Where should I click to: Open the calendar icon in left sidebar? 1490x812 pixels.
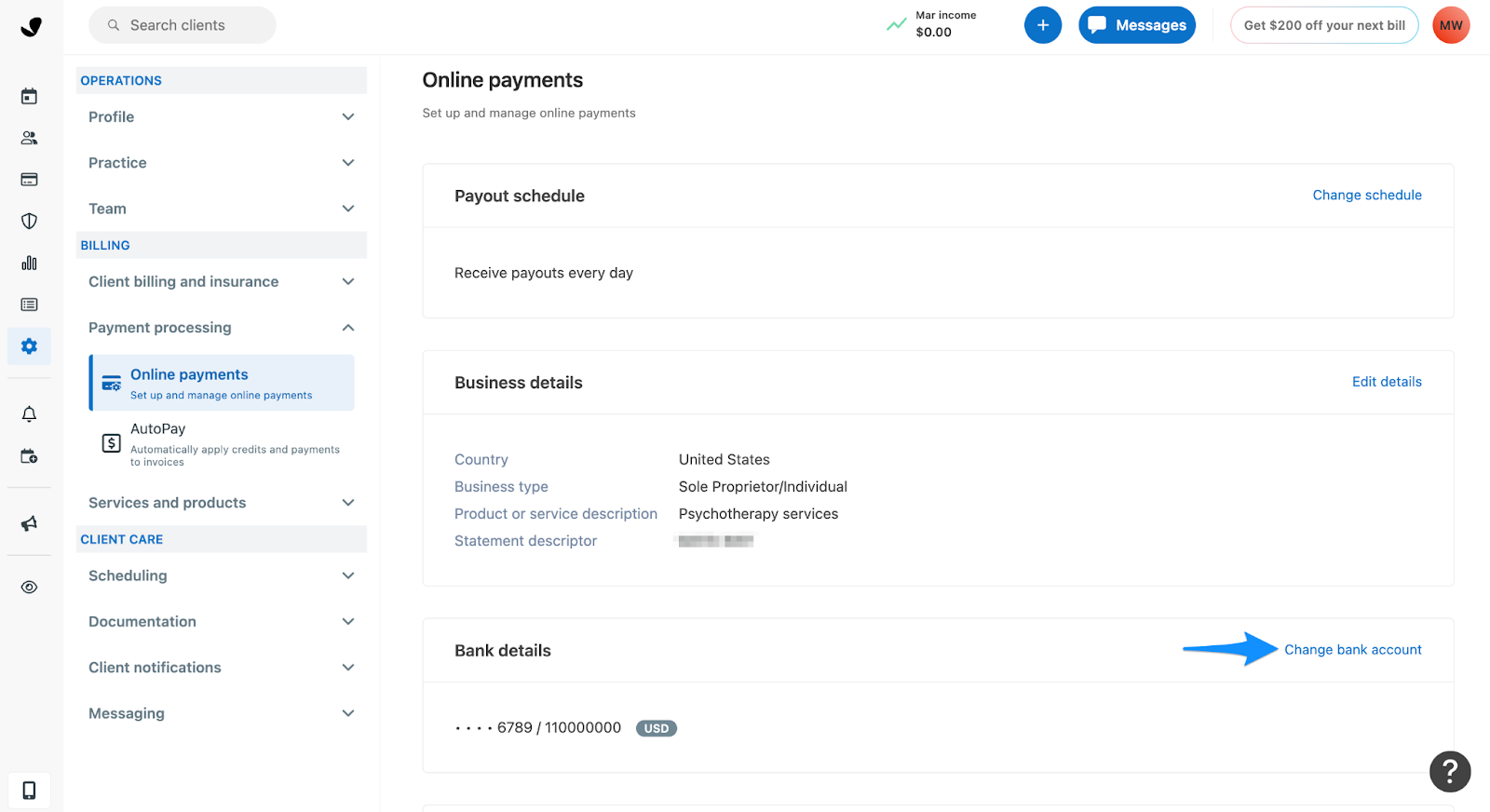29,96
